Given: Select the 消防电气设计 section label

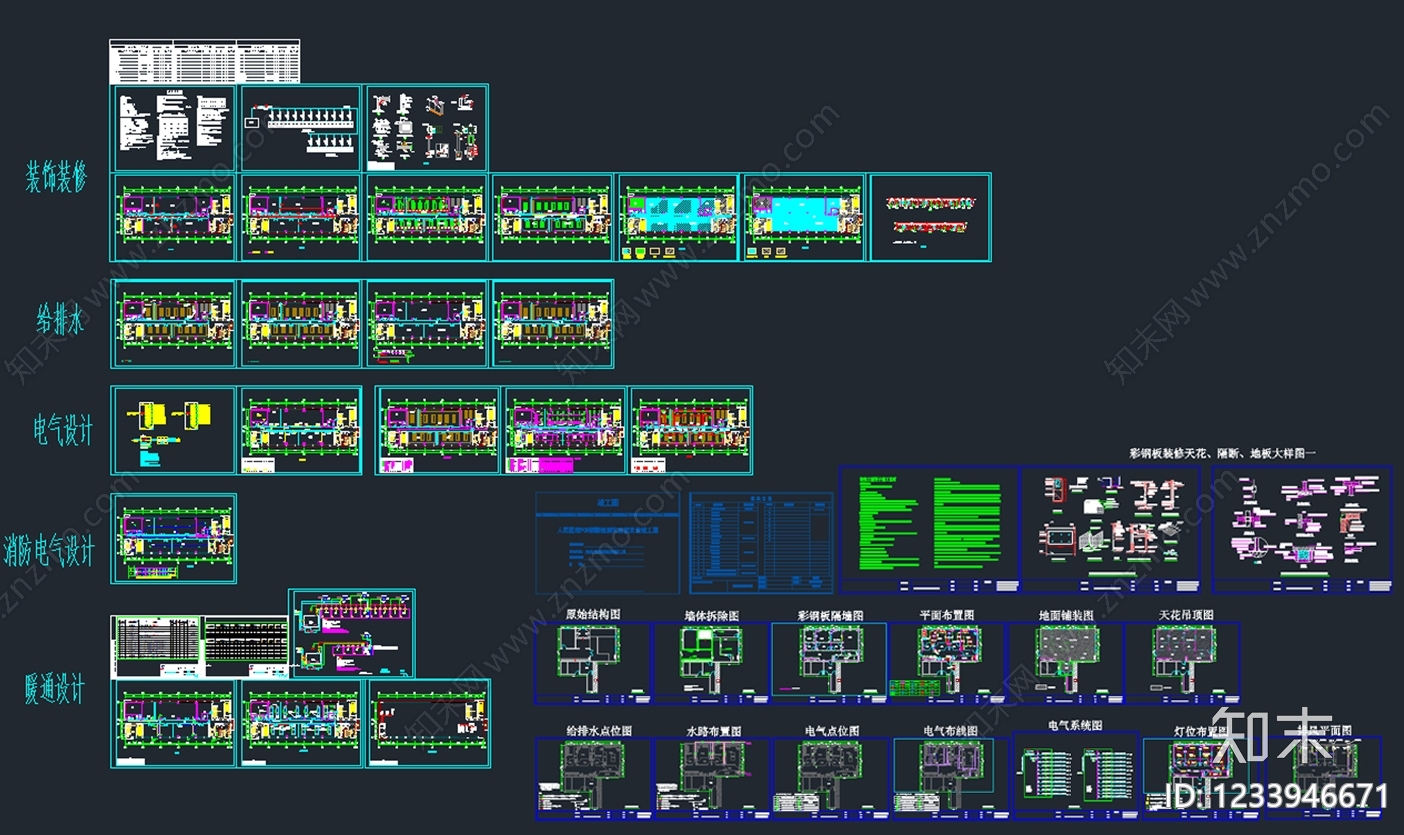Looking at the screenshot, I should (48, 549).
